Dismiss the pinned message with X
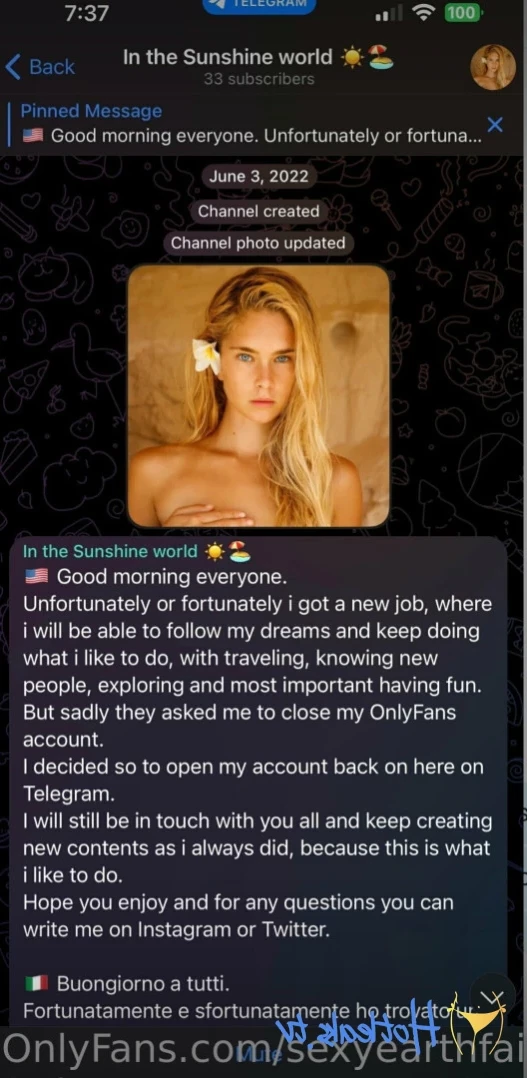The width and height of the screenshot is (527, 1078). pos(495,124)
